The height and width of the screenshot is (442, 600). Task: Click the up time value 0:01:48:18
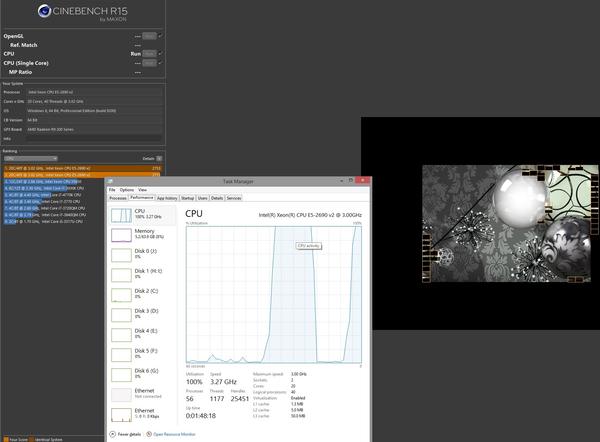tap(201, 416)
